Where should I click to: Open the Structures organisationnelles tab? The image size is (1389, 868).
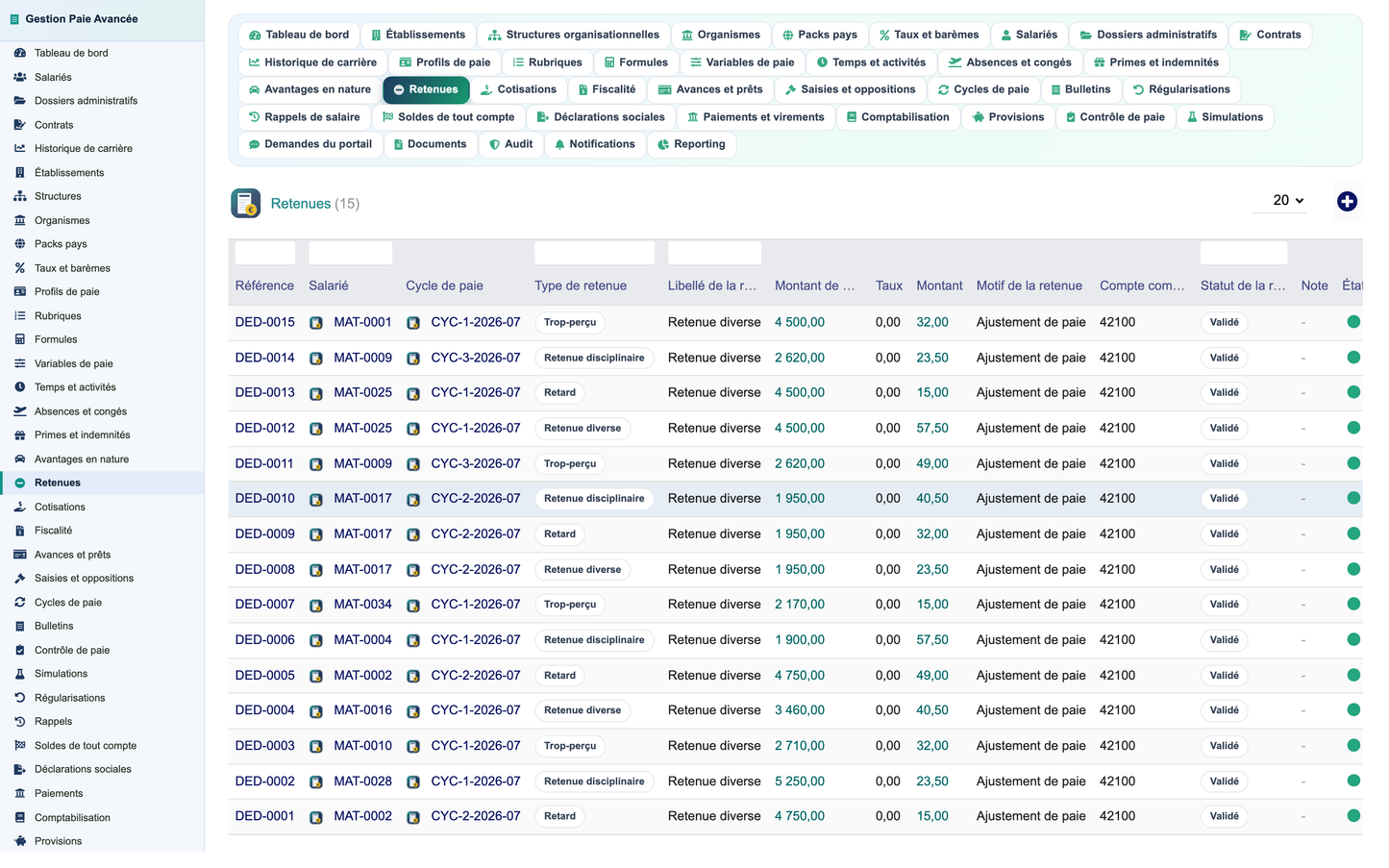[x=573, y=35]
